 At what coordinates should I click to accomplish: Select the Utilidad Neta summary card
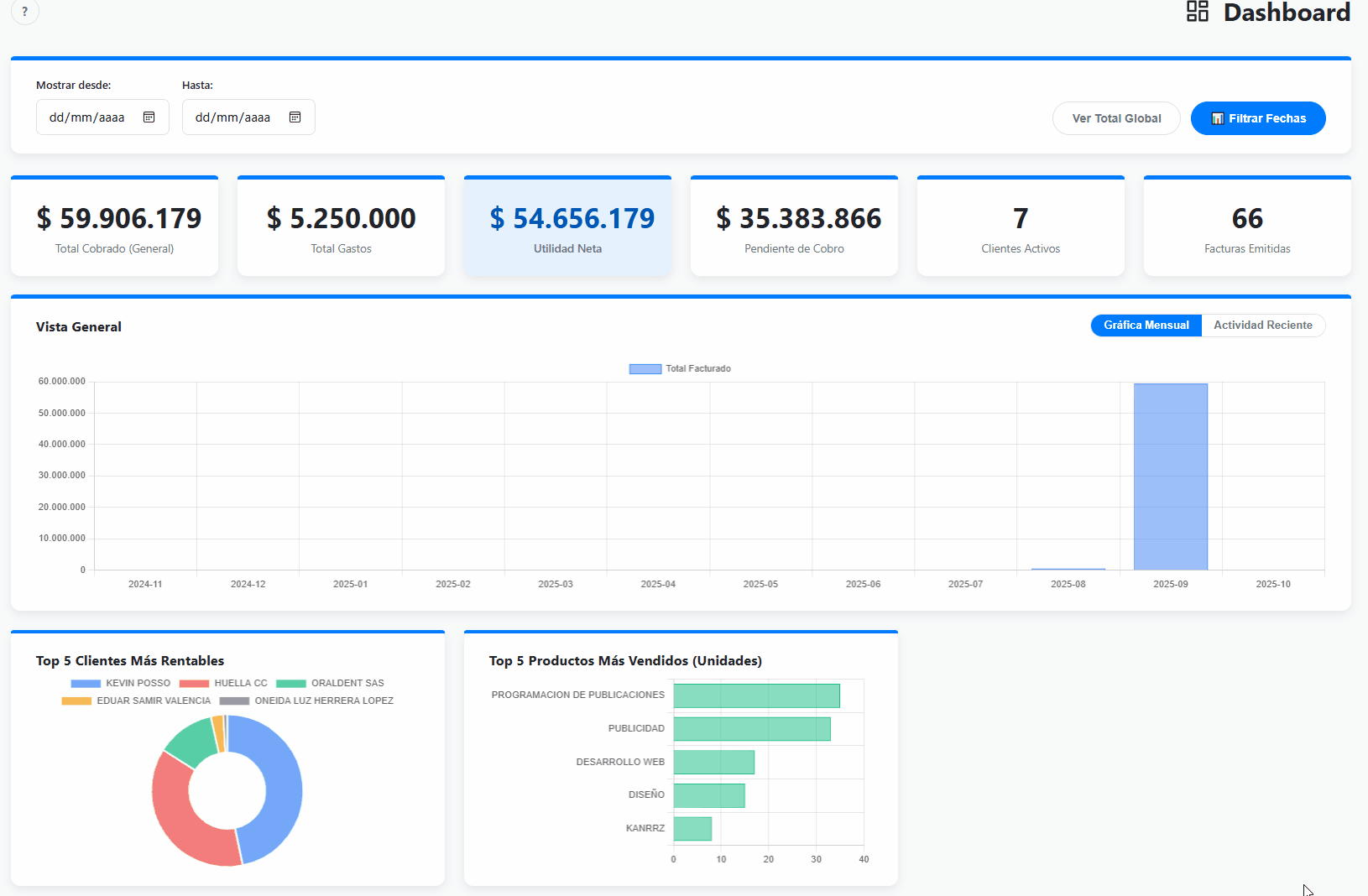pos(567,225)
